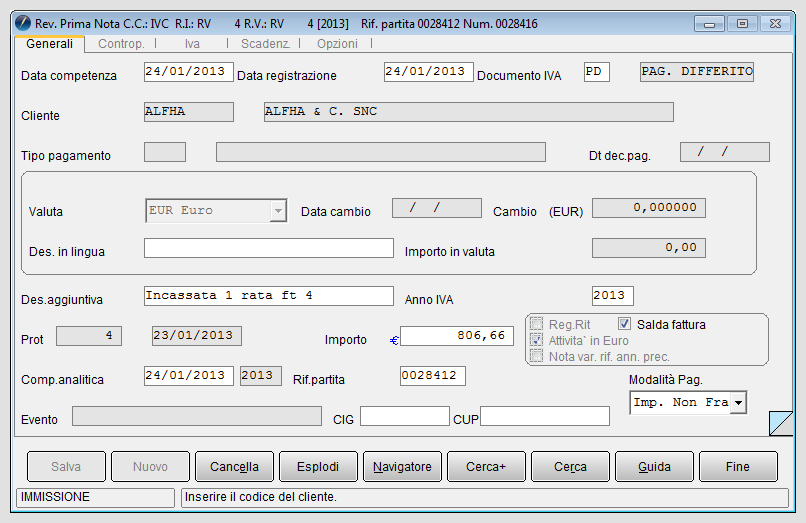Screen dimensions: 806x523
Task: Click the page-corner icon at bottom right
Action: coord(781,423)
